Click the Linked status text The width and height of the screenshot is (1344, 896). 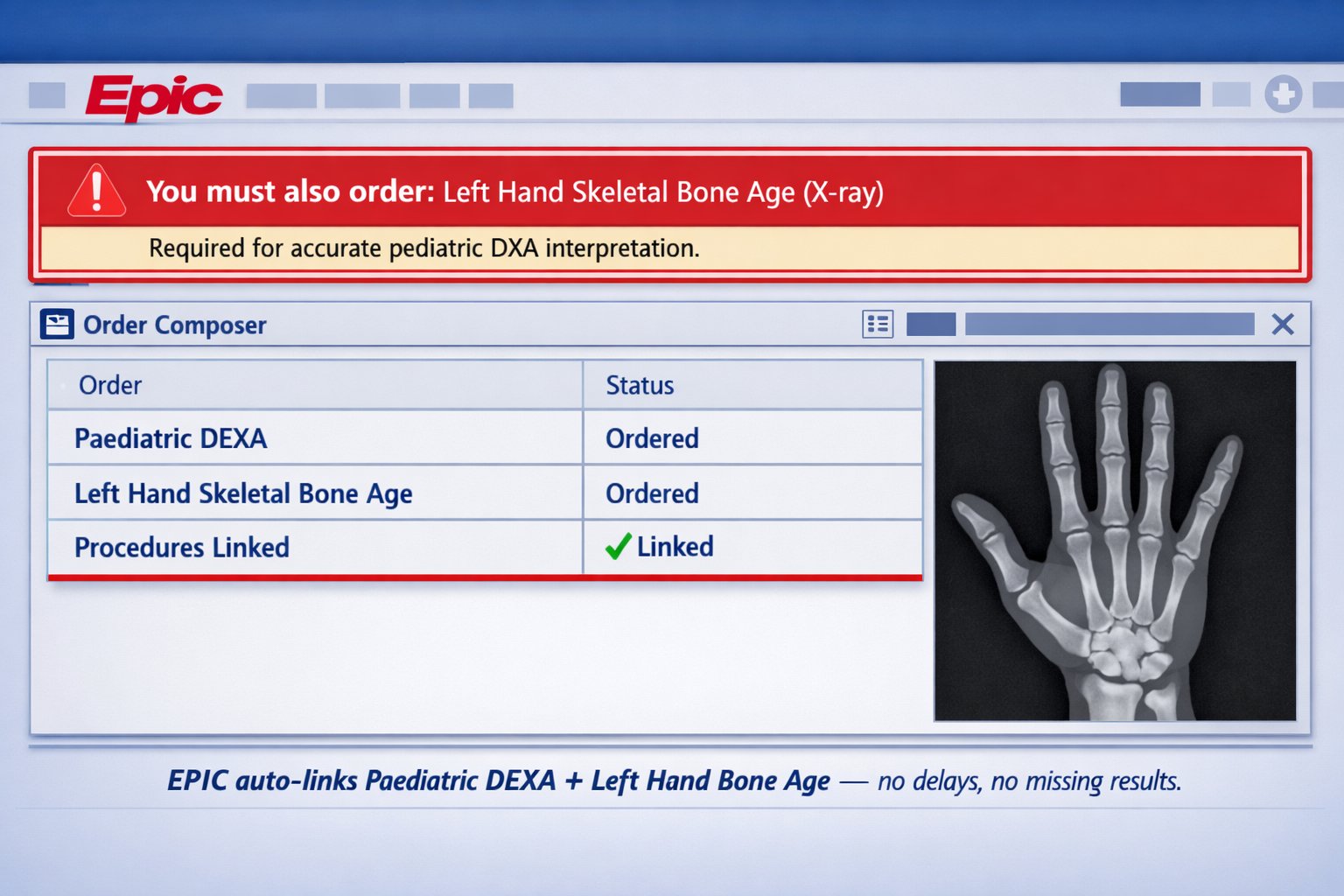click(675, 547)
